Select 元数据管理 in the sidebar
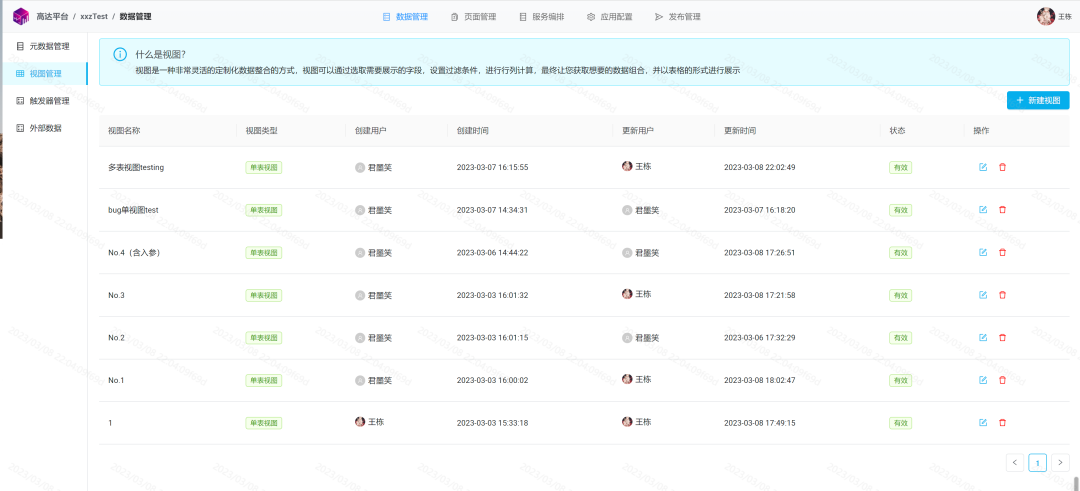Viewport: 1080px width, 491px height. (44, 47)
